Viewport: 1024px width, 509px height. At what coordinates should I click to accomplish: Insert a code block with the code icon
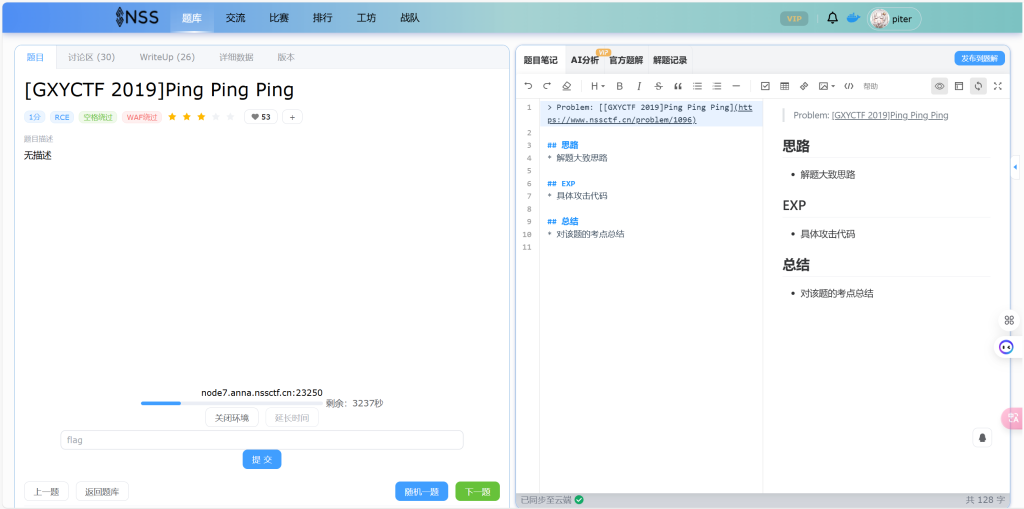(849, 86)
